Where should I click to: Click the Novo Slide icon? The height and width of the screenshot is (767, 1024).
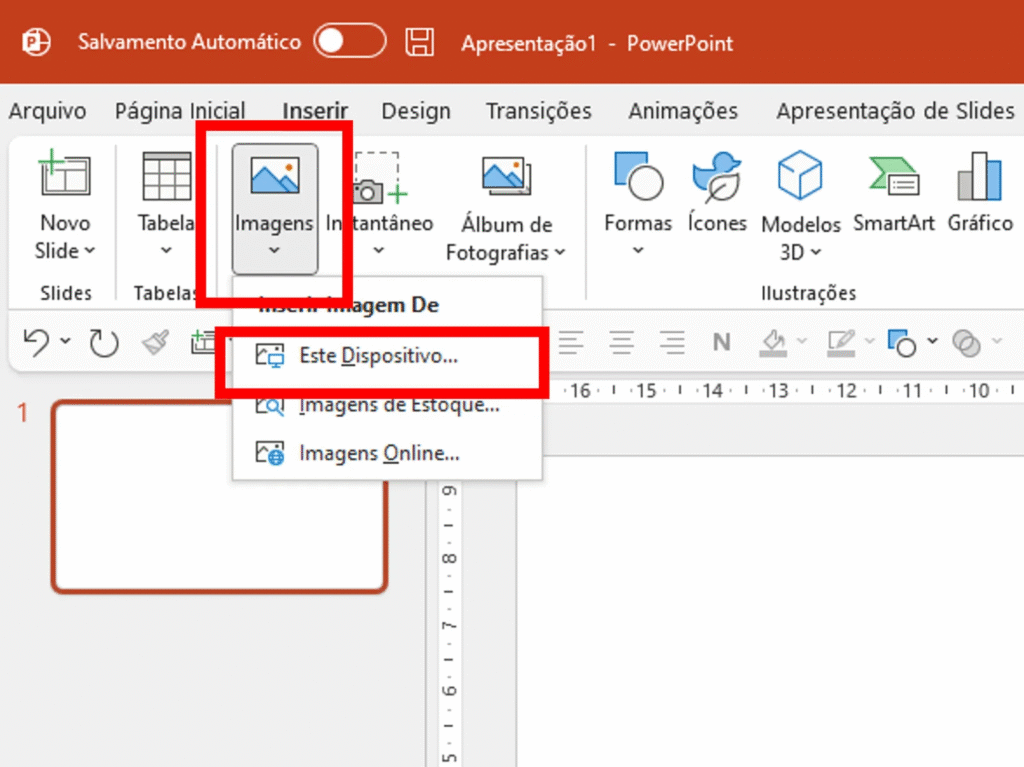(64, 176)
